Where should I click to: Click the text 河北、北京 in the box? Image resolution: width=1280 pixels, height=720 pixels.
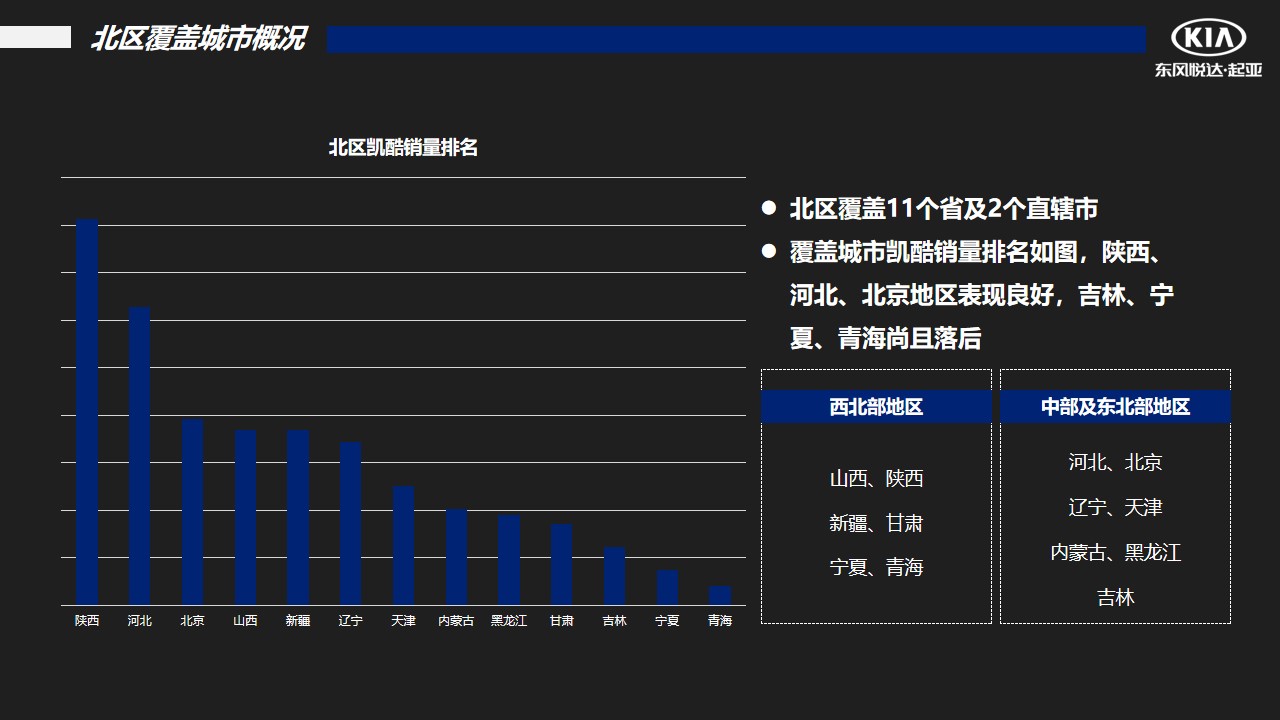pyautogui.click(x=1115, y=462)
